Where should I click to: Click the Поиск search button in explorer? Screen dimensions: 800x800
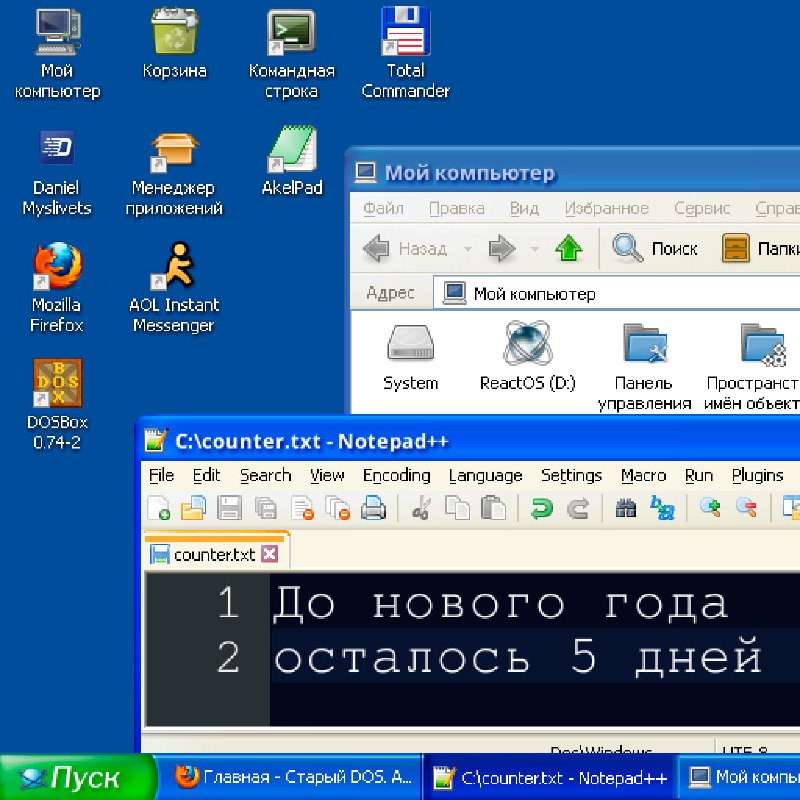(655, 248)
